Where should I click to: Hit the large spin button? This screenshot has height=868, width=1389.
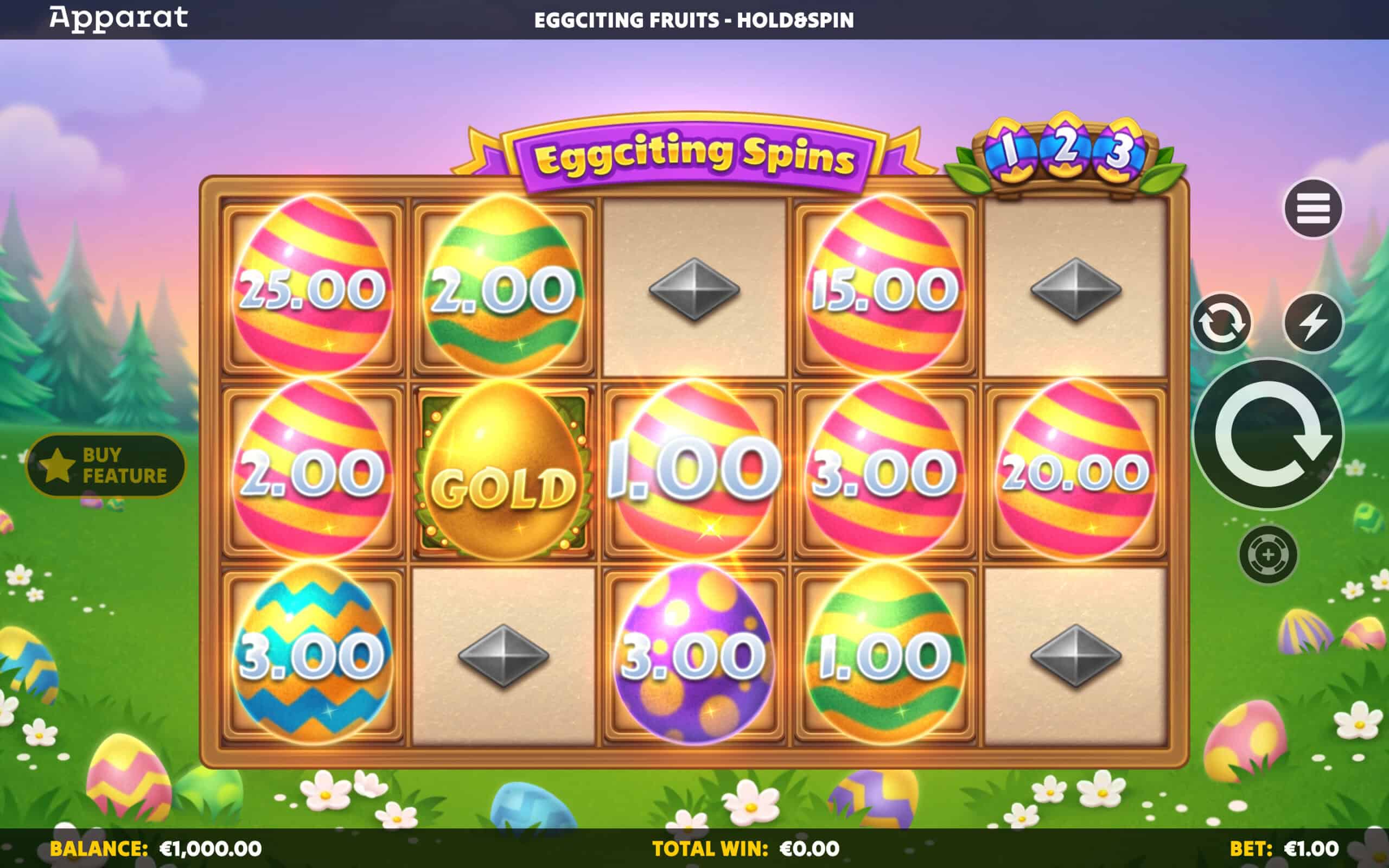coord(1268,435)
